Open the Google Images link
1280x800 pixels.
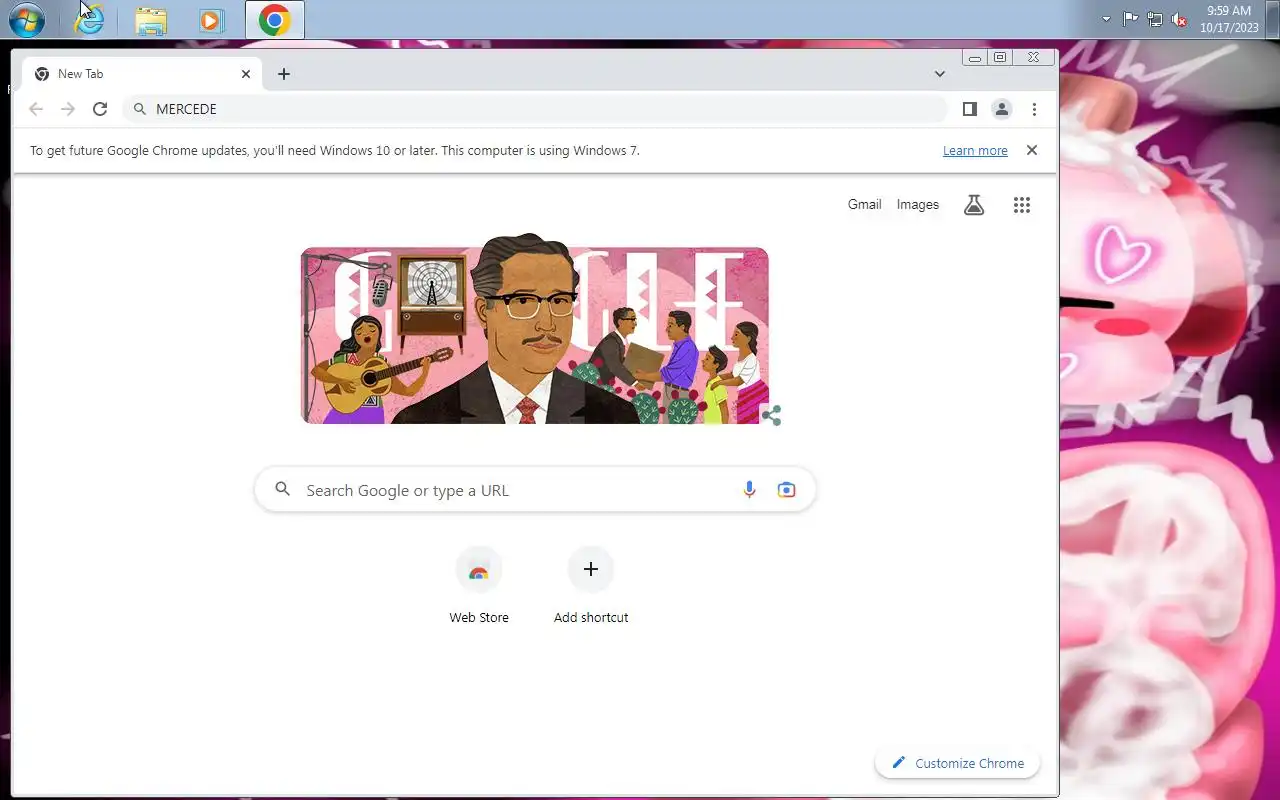[917, 204]
